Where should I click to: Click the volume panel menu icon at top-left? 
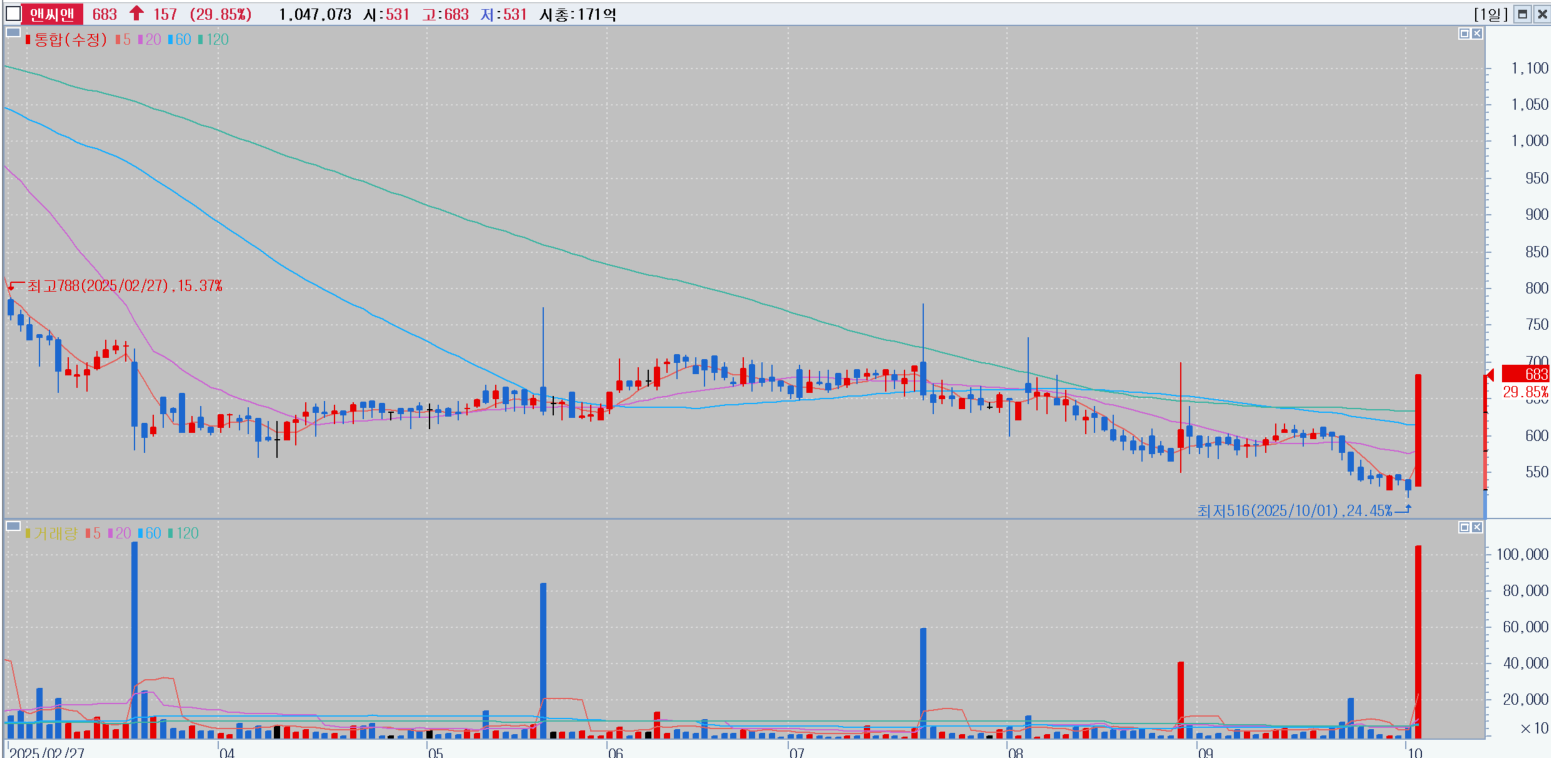[12, 526]
